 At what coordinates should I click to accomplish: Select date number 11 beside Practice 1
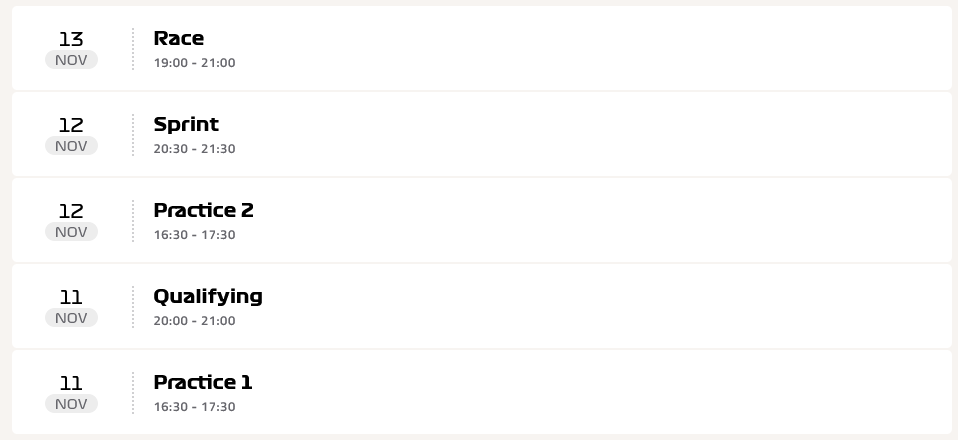click(x=71, y=384)
